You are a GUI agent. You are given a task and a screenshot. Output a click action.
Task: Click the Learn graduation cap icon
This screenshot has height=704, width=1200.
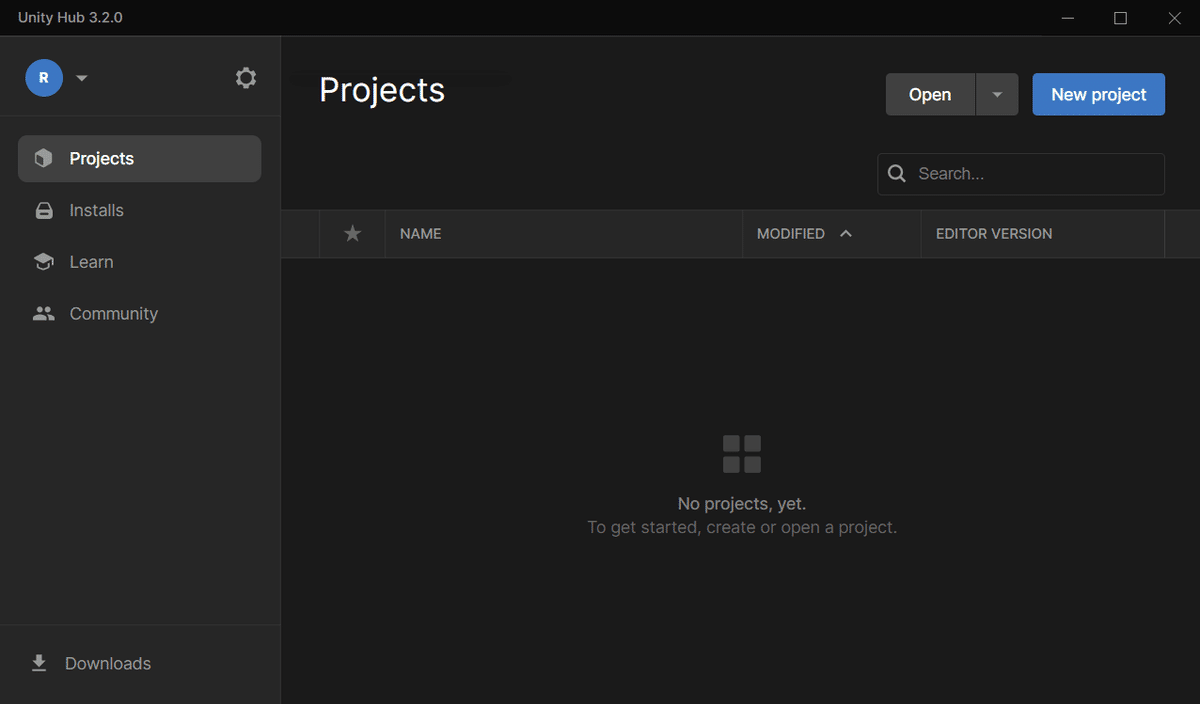point(43,262)
